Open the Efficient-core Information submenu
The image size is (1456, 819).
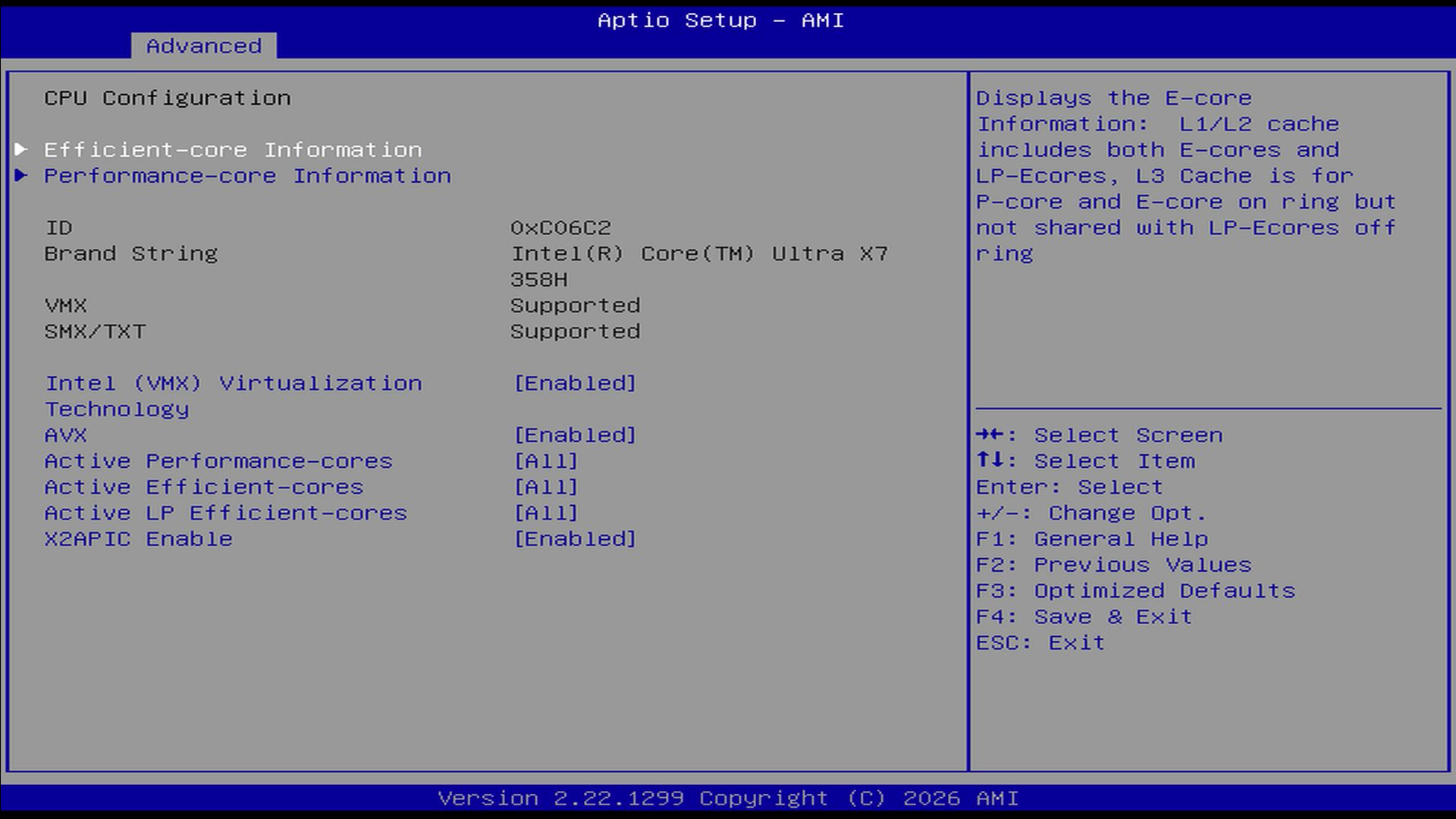coord(233,150)
